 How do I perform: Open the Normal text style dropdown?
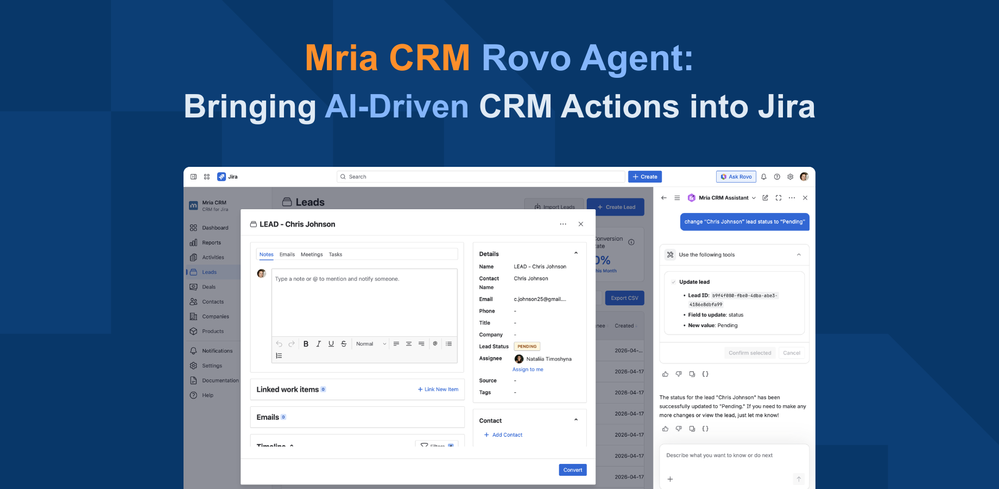click(371, 344)
